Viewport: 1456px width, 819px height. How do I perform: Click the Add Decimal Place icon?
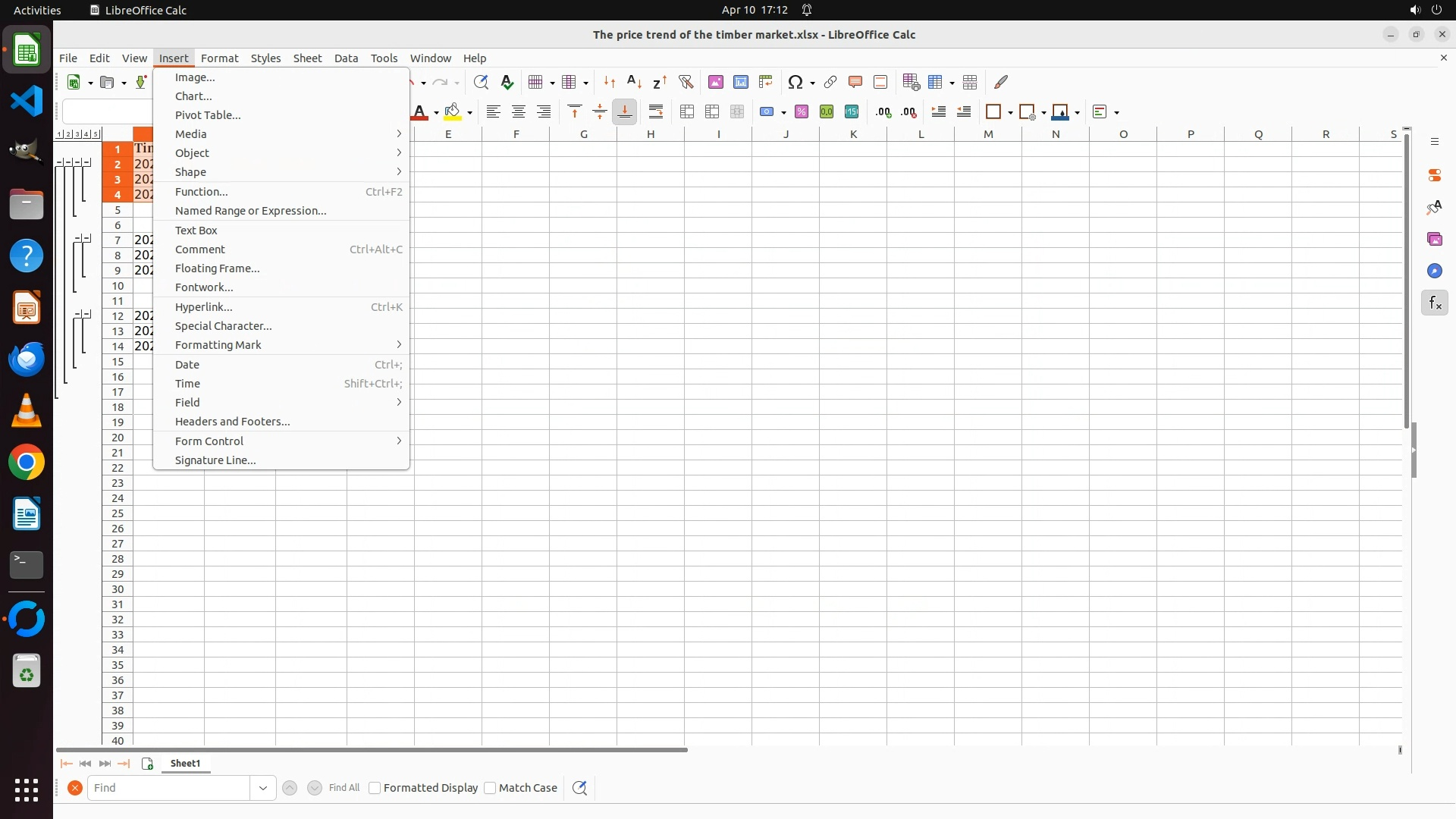[883, 112]
